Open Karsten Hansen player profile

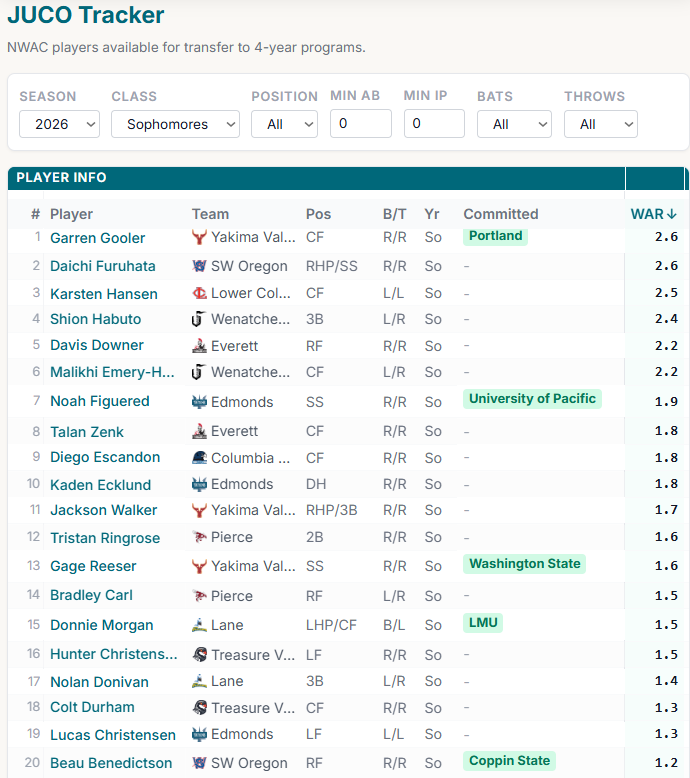(104, 294)
